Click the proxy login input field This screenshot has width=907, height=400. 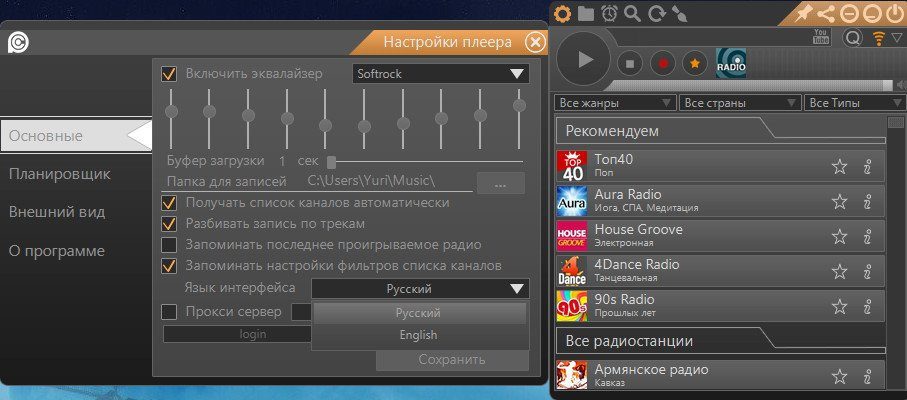tap(237, 334)
